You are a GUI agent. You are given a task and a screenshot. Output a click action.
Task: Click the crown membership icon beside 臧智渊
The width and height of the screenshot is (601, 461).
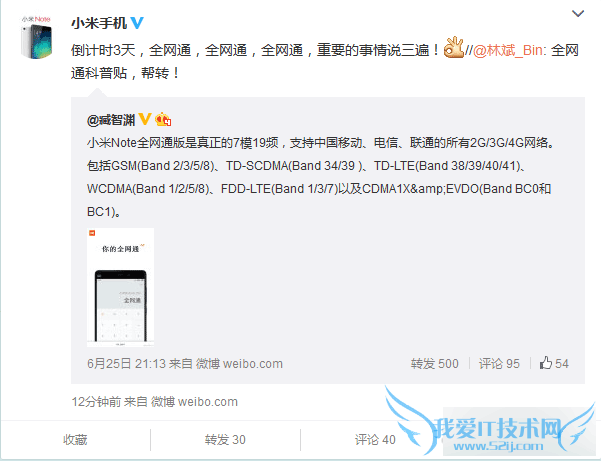coord(163,119)
